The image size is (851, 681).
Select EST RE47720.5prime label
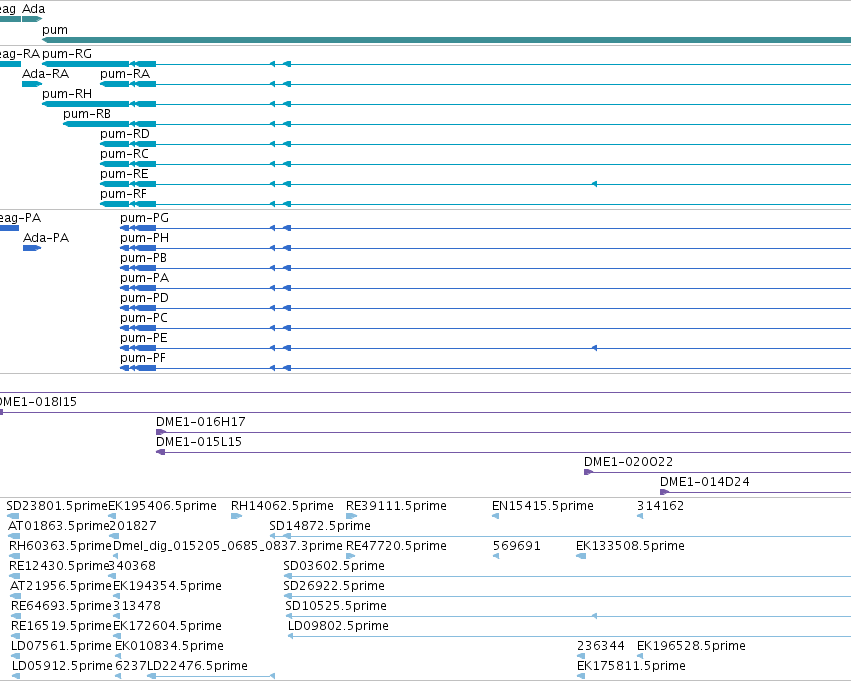coord(396,546)
